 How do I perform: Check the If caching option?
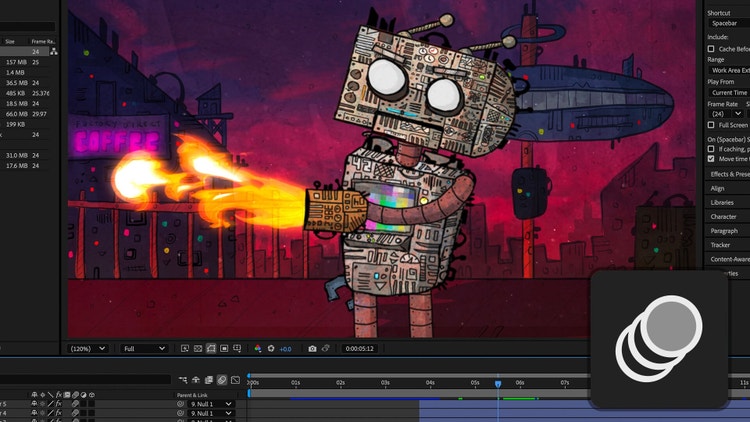(711, 149)
